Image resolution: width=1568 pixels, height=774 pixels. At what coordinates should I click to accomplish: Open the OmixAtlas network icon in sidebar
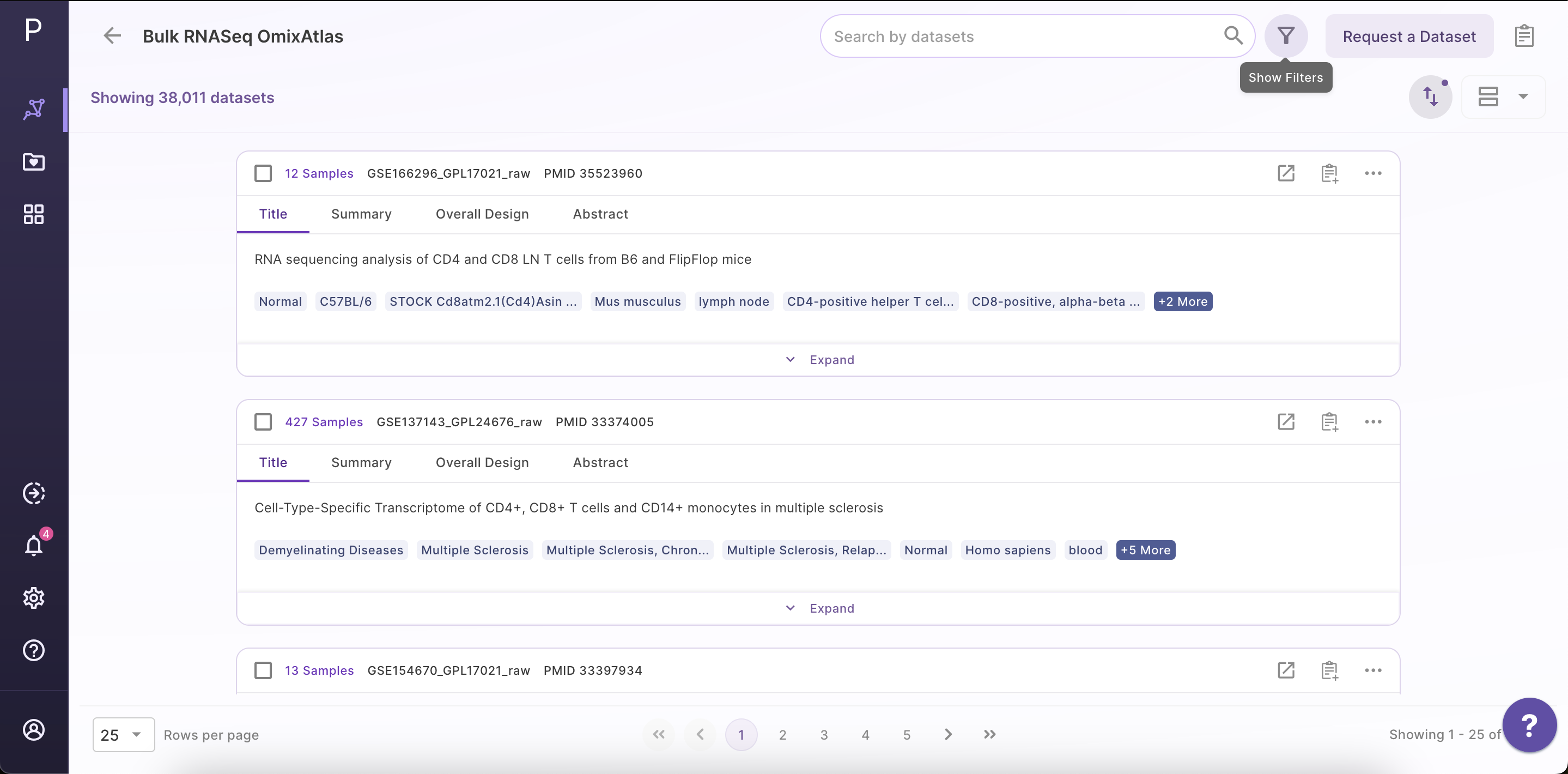pyautogui.click(x=33, y=110)
